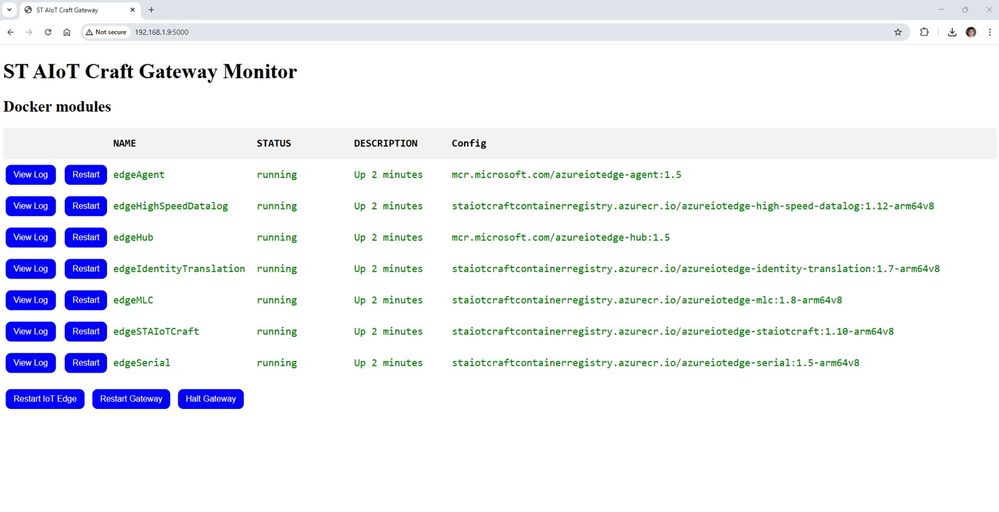This screenshot has width=999, height=512.
Task: Close the ST AIoT Craft Gateway tab
Action: [133, 10]
